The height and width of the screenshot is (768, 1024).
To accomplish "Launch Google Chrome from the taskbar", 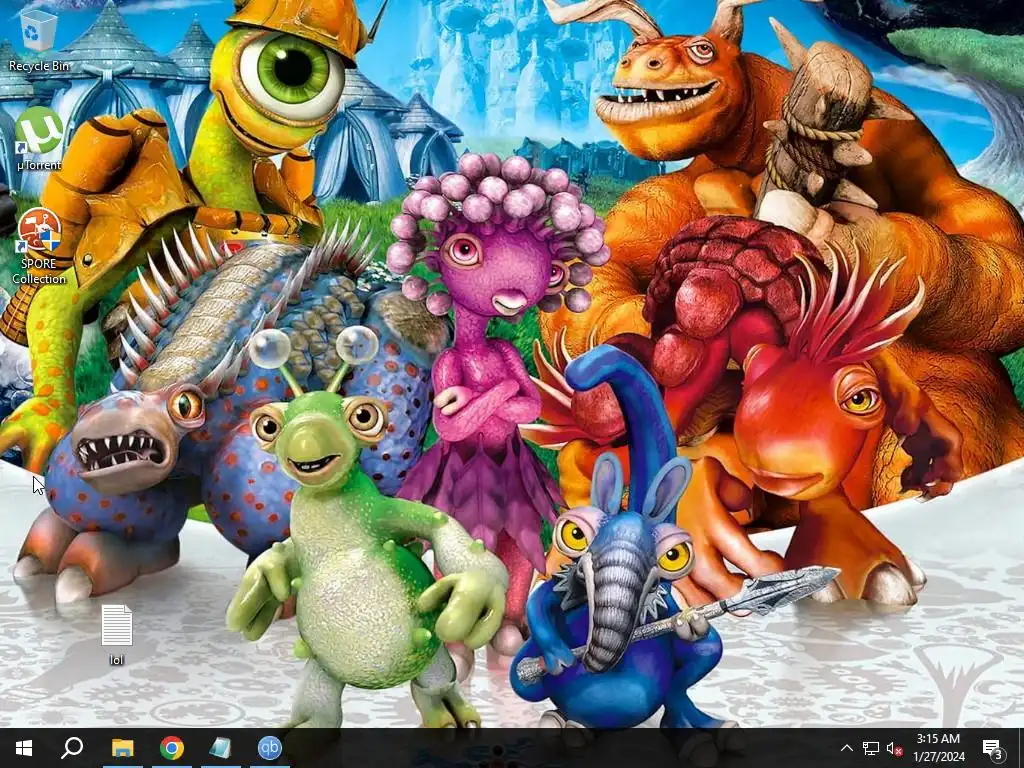I will (x=172, y=748).
